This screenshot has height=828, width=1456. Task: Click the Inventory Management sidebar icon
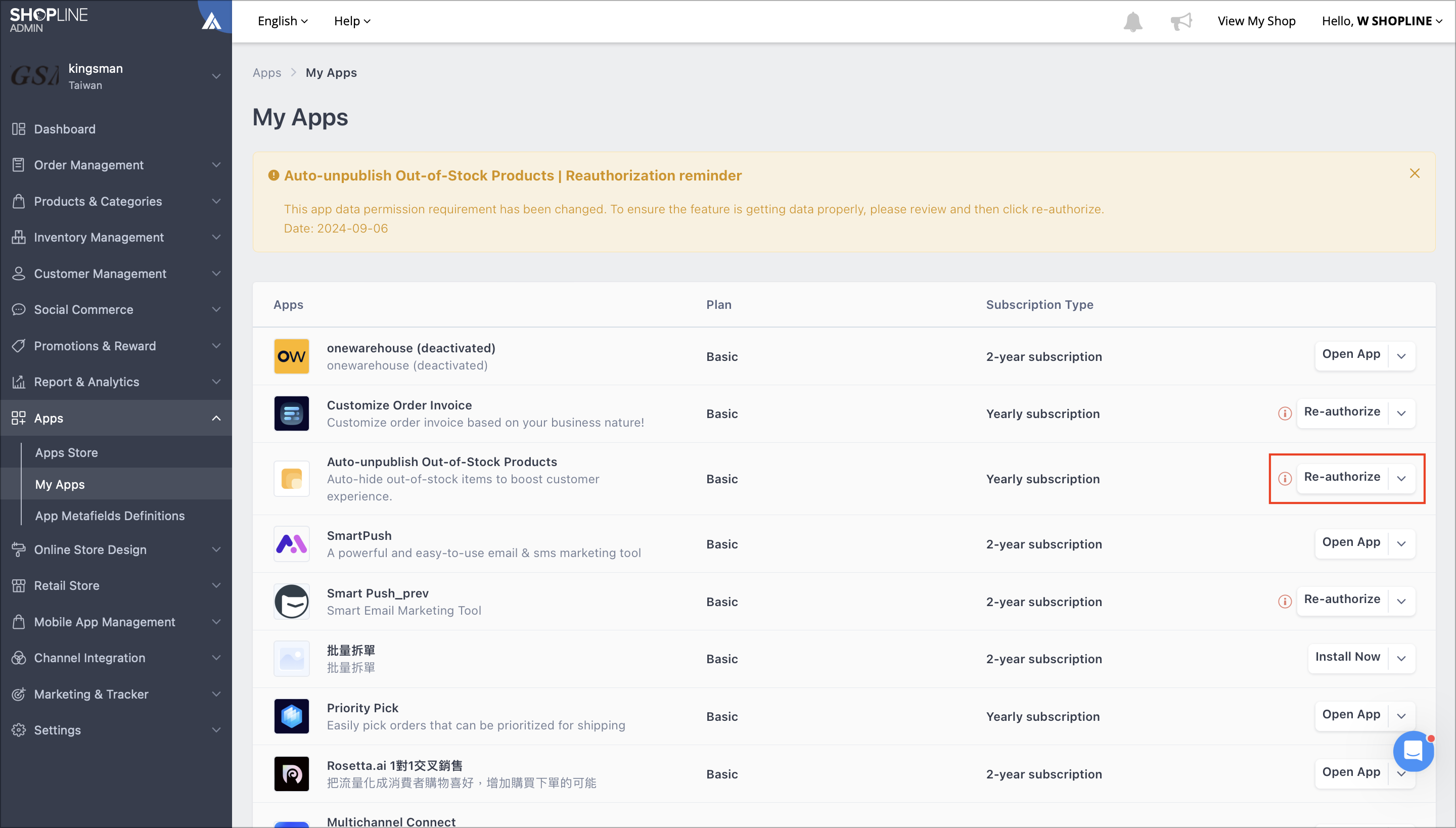pyautogui.click(x=19, y=237)
